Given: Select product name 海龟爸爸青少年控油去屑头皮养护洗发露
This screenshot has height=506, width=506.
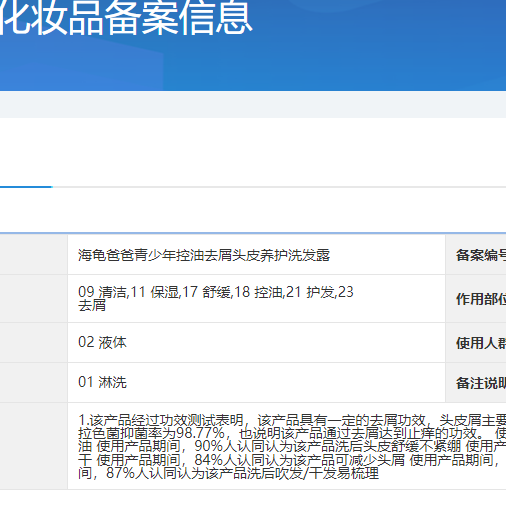Looking at the screenshot, I should pyautogui.click(x=204, y=255).
